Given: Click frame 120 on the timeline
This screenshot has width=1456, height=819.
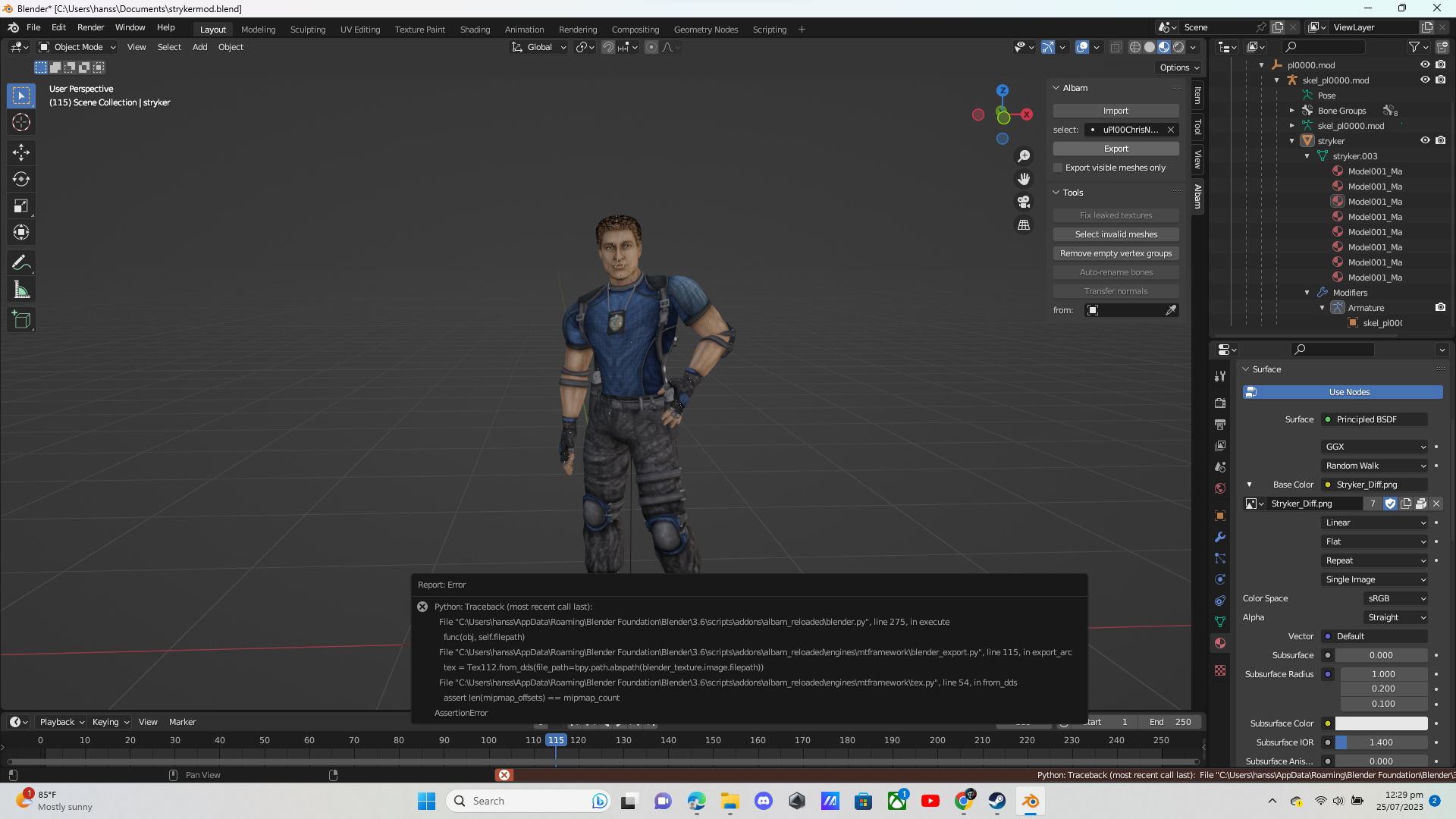Looking at the screenshot, I should tap(579, 740).
